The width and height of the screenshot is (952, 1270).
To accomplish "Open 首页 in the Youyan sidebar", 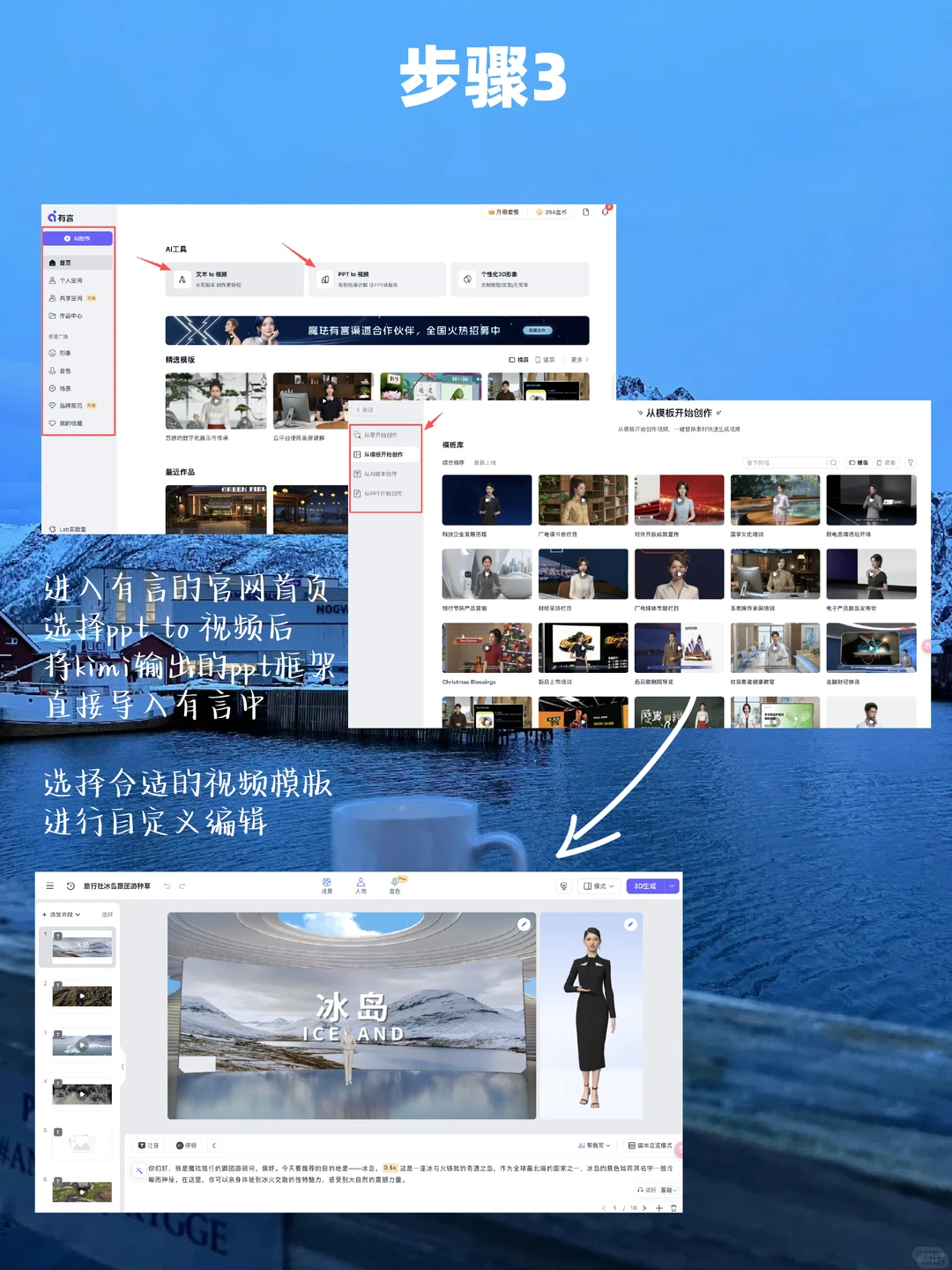I will tap(78, 263).
